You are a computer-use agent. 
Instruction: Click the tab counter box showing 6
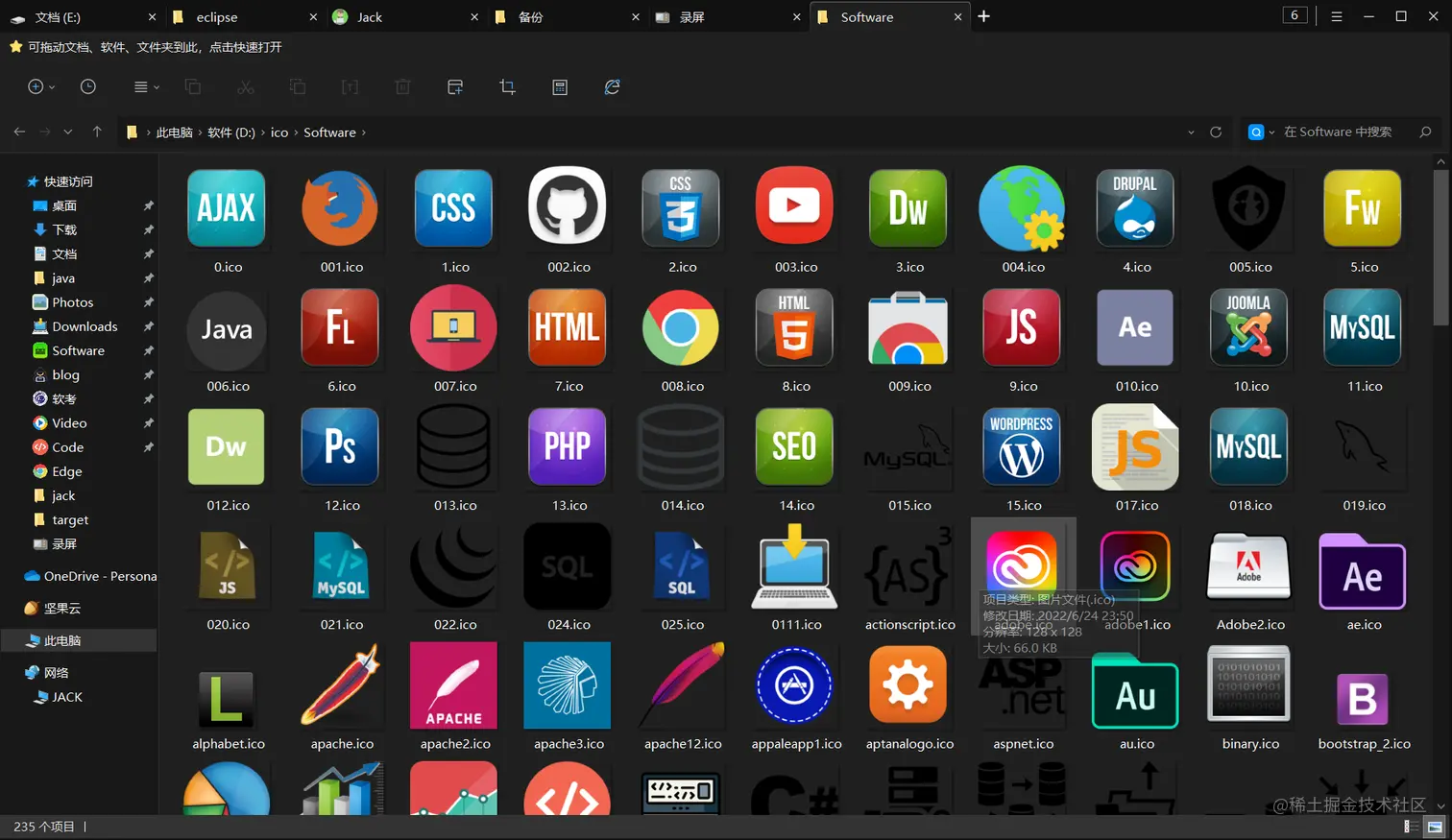click(x=1295, y=15)
